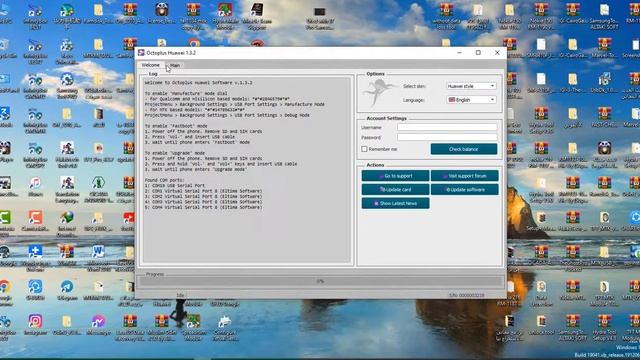
Task: Select the UsbDk installer desktop icon
Action: point(604,79)
